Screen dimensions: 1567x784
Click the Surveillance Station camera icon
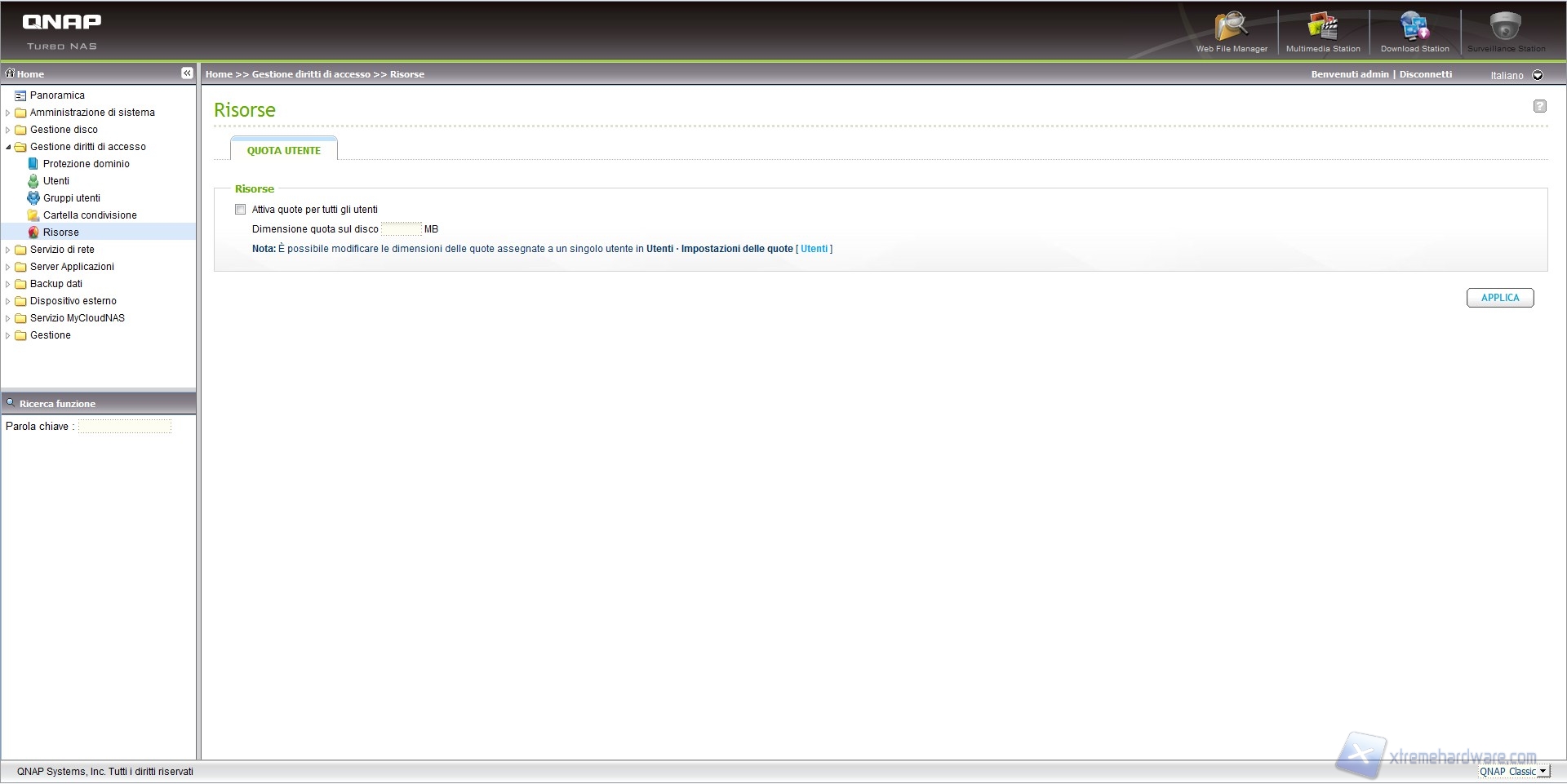(x=1505, y=27)
